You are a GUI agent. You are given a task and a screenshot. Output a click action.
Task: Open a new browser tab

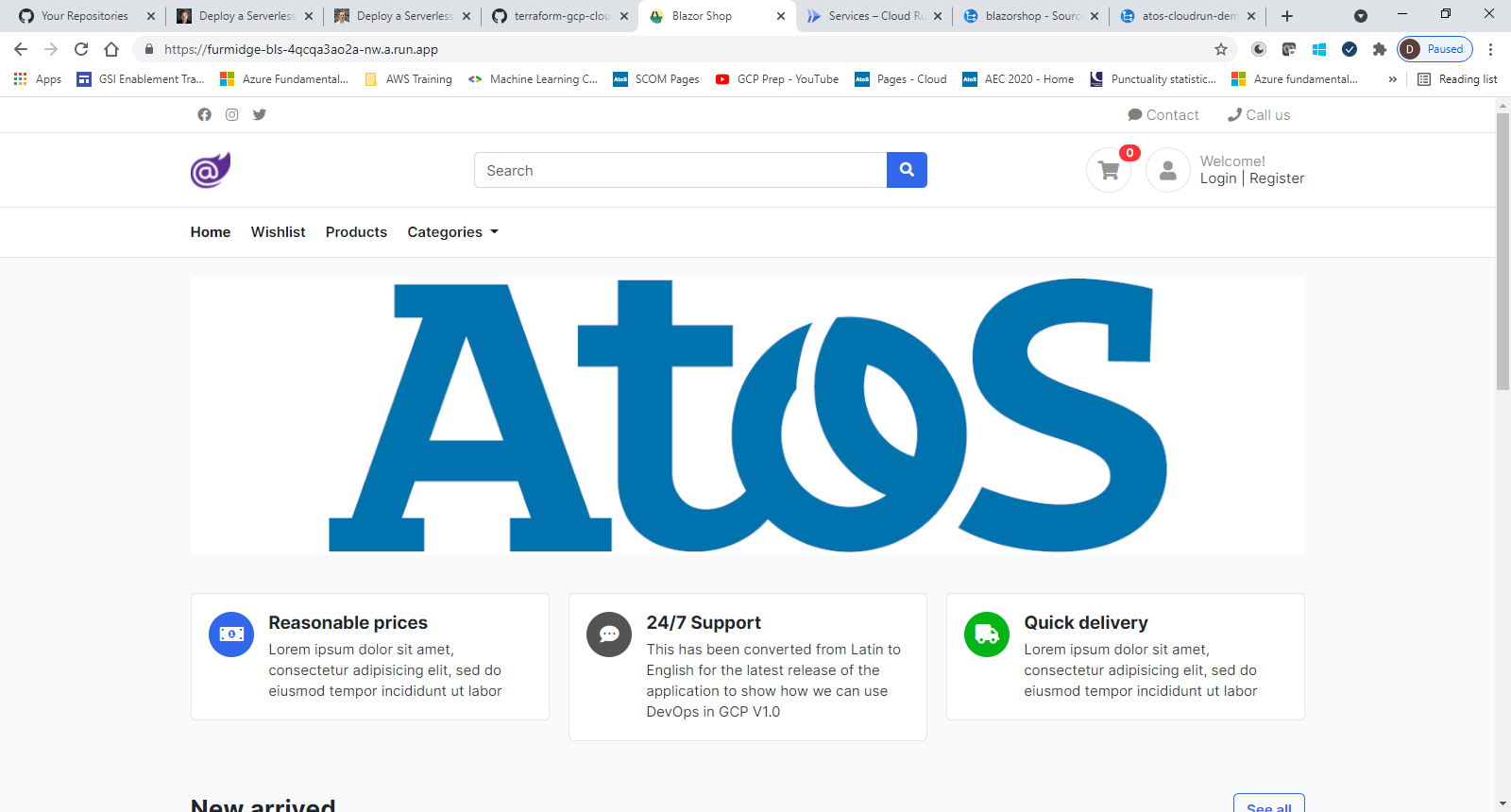pyautogui.click(x=1287, y=16)
